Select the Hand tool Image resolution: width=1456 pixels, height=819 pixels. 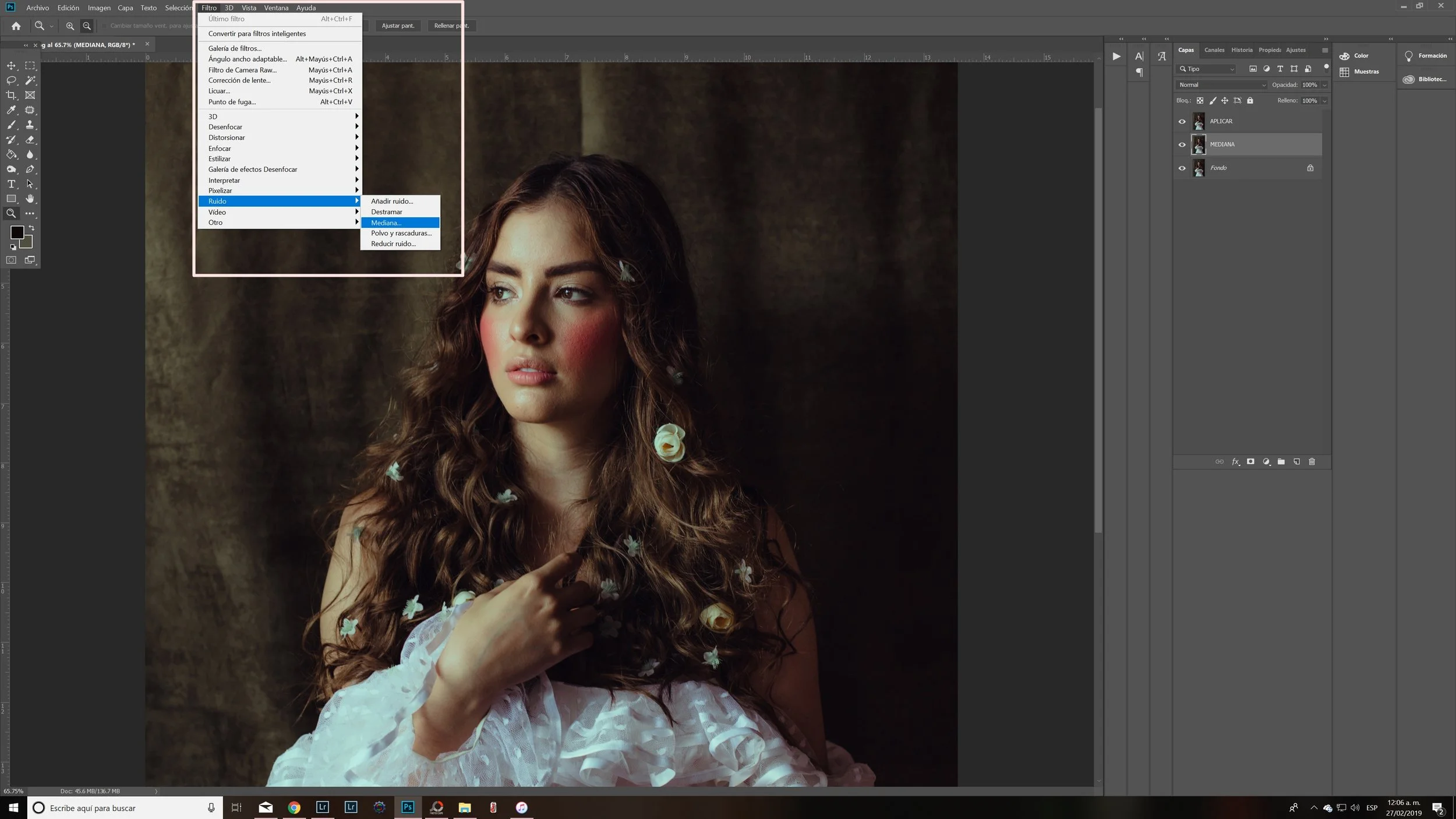tap(30, 199)
